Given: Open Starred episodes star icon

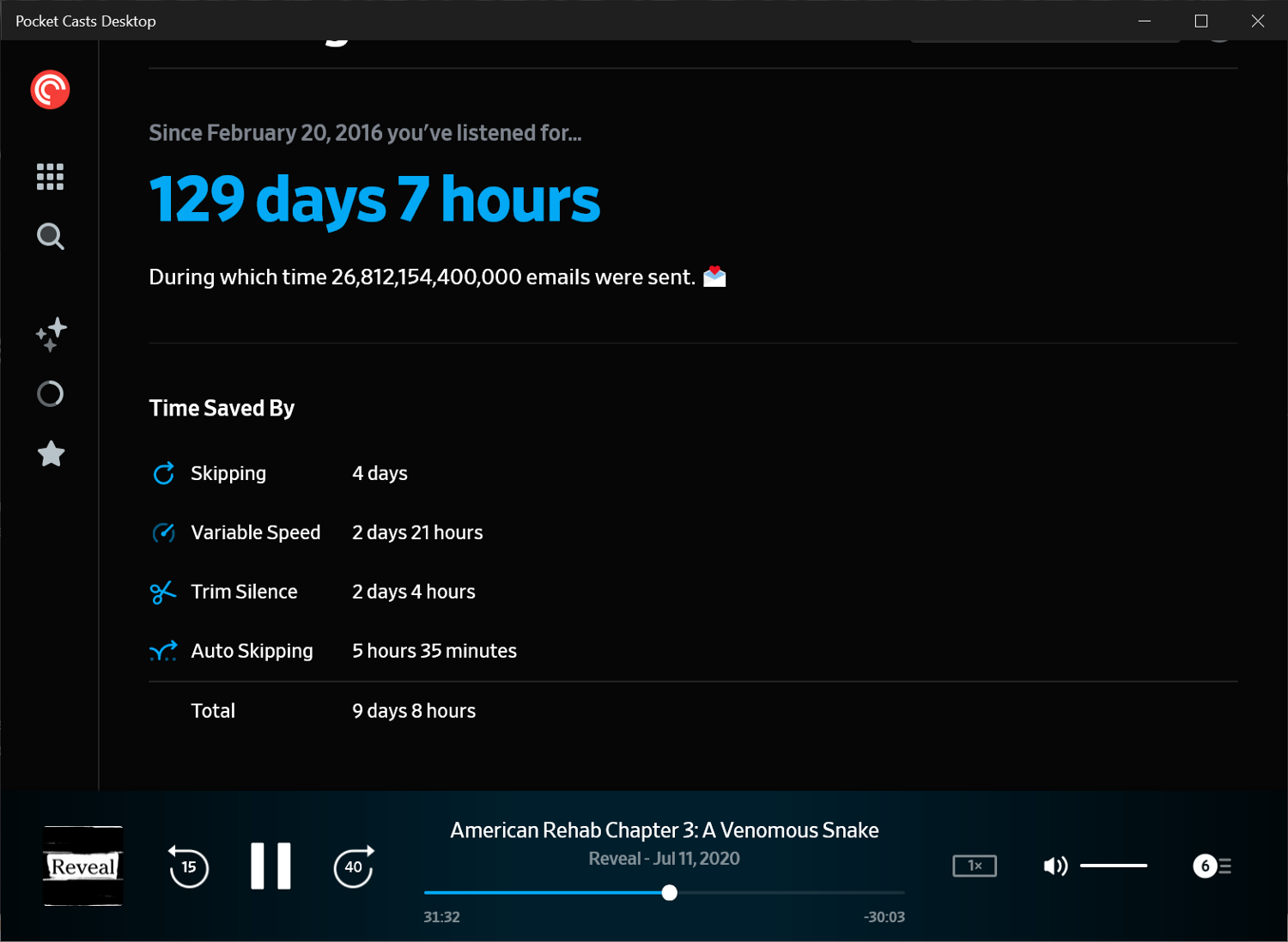Looking at the screenshot, I should (x=51, y=453).
